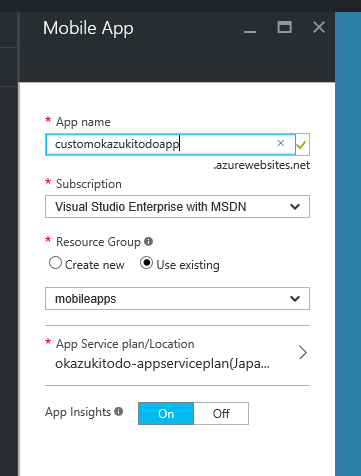Open the mobileapps resource group dropdown
361x476 pixels.
click(177, 299)
